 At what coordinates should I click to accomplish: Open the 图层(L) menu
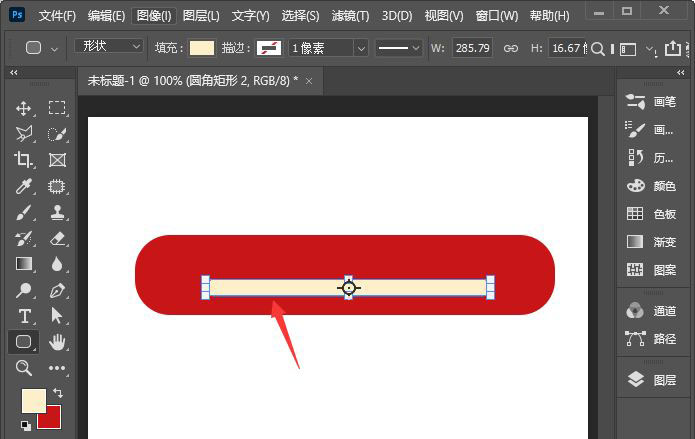[201, 16]
